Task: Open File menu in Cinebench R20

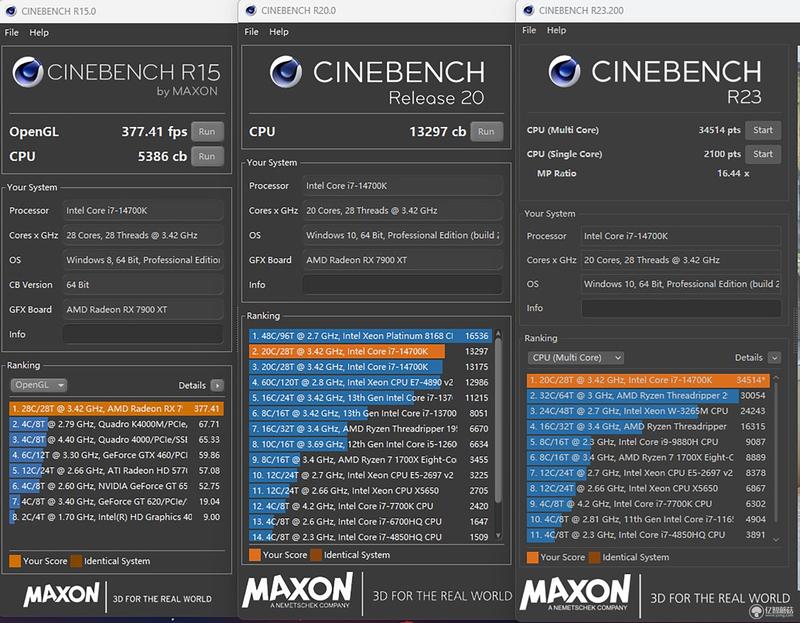Action: pos(252,32)
